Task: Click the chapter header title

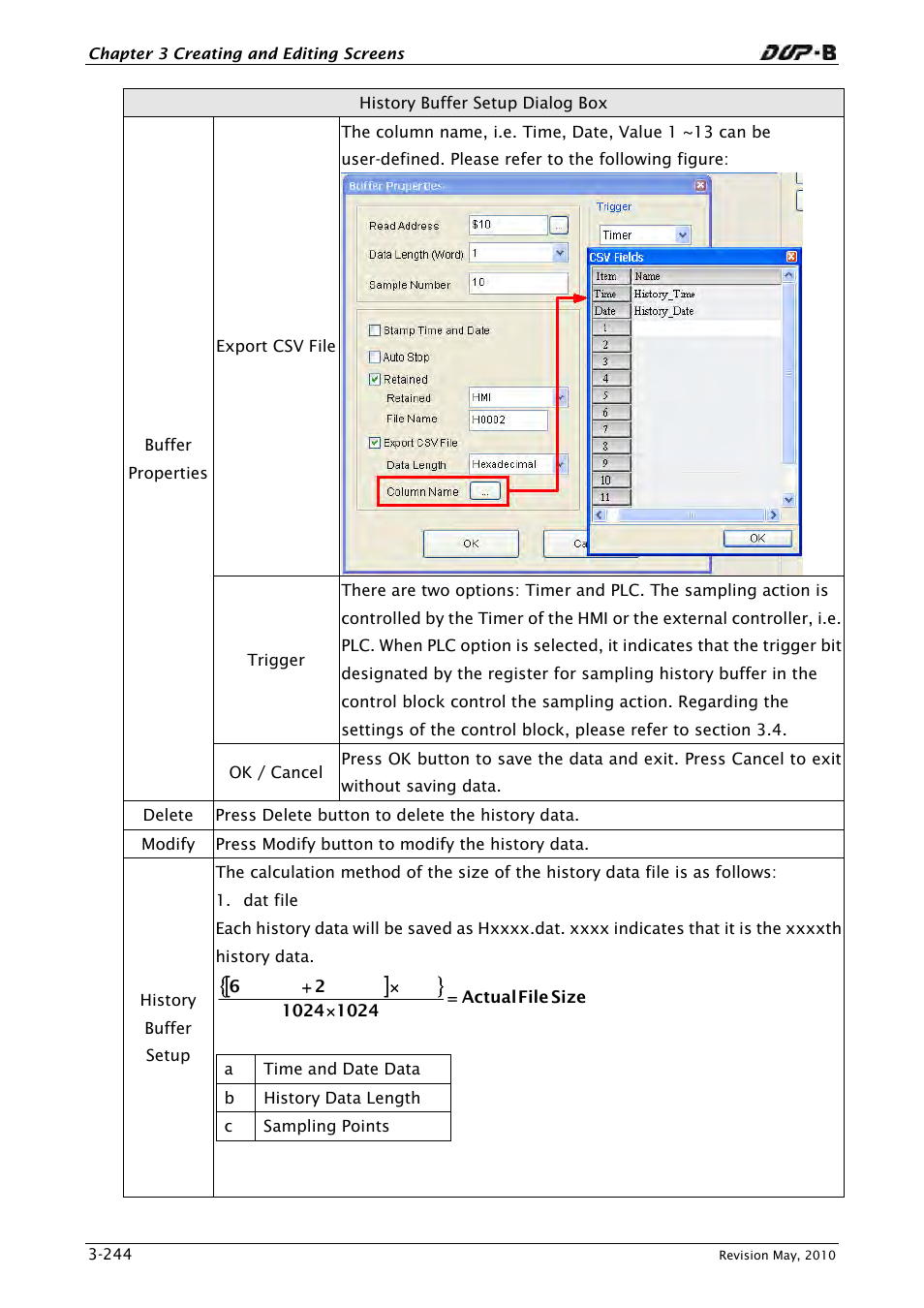Action: click(247, 53)
